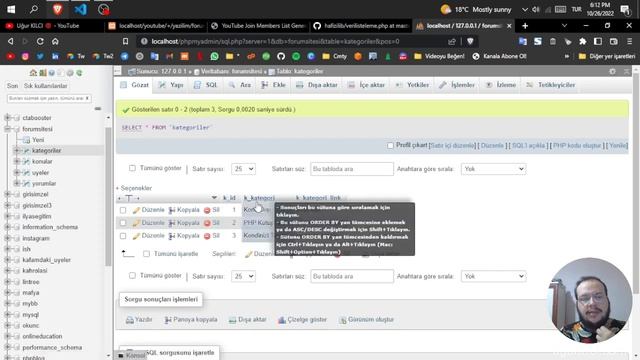Expand mysql database tree node
The width and height of the screenshot is (640, 360).
[7, 315]
